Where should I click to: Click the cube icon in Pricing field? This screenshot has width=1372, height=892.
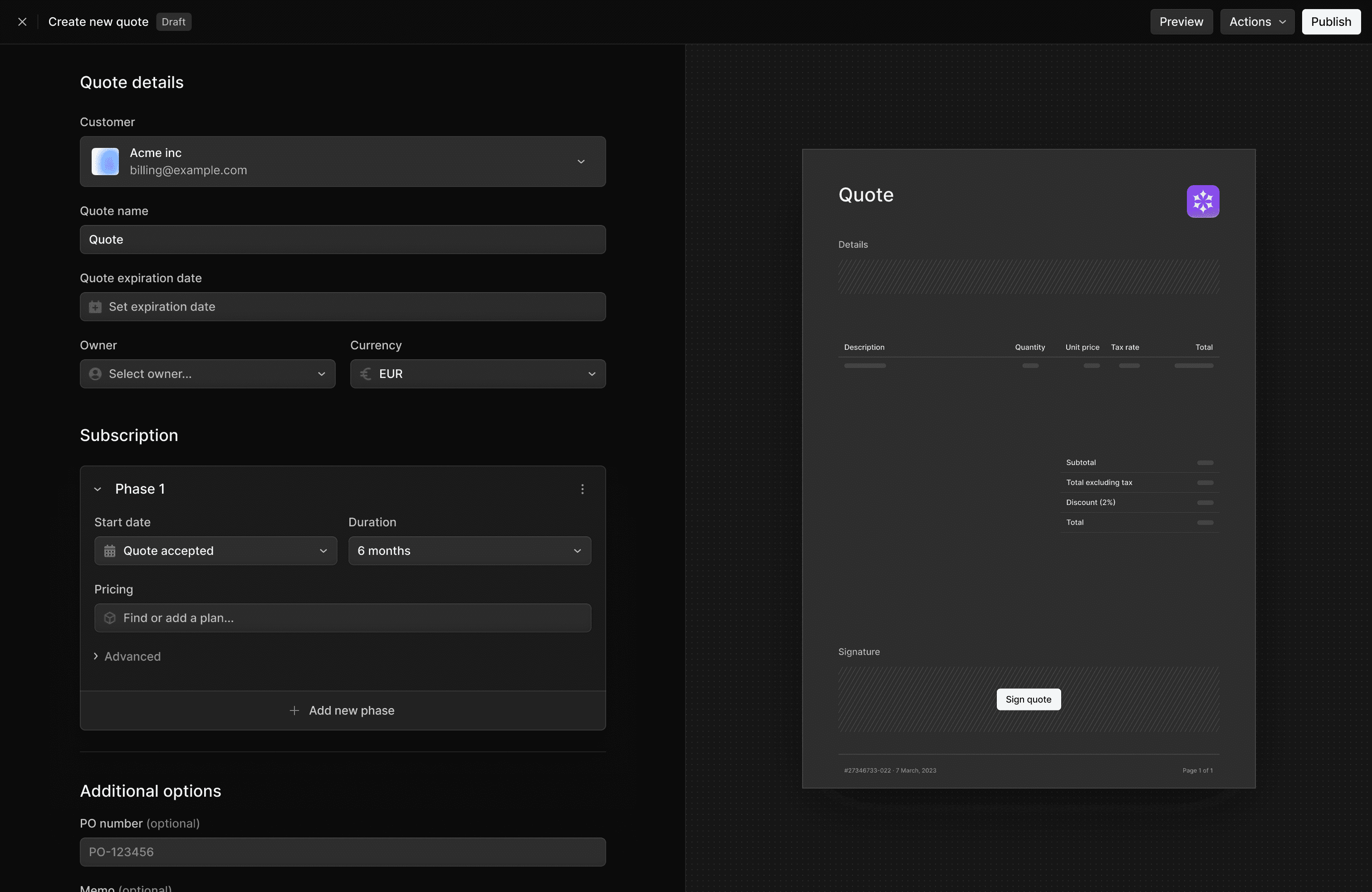coord(109,618)
